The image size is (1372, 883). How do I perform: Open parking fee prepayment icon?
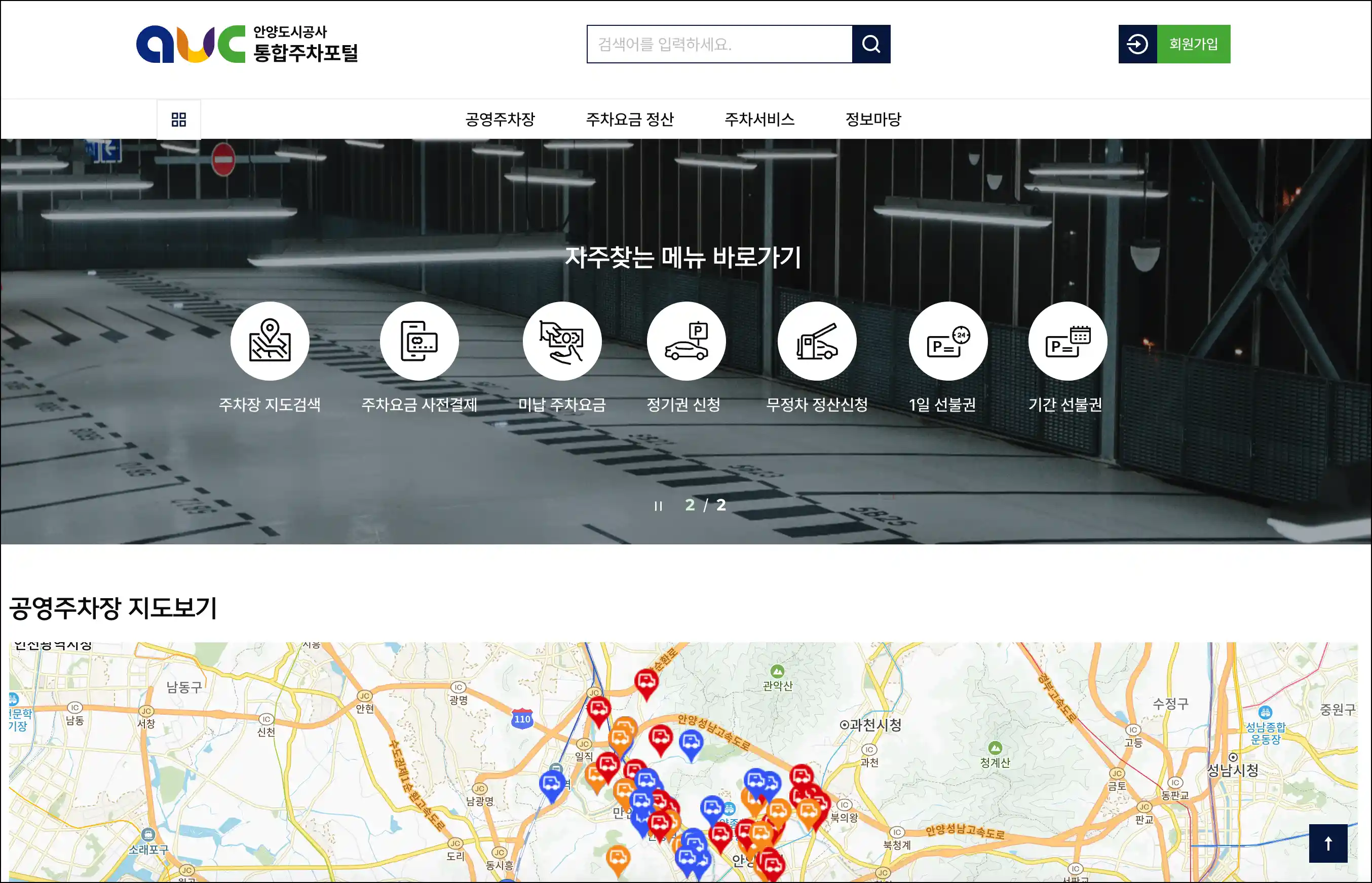[x=419, y=341]
